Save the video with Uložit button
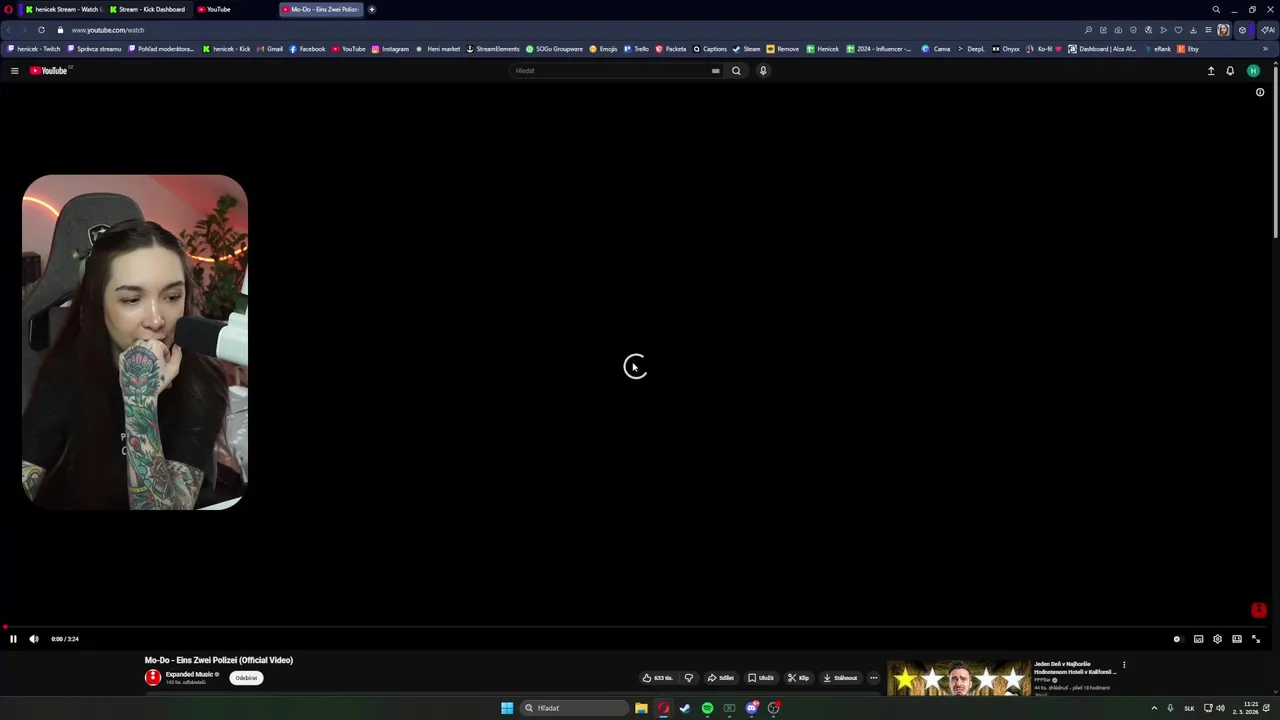Image resolution: width=1280 pixels, height=720 pixels. [x=761, y=678]
